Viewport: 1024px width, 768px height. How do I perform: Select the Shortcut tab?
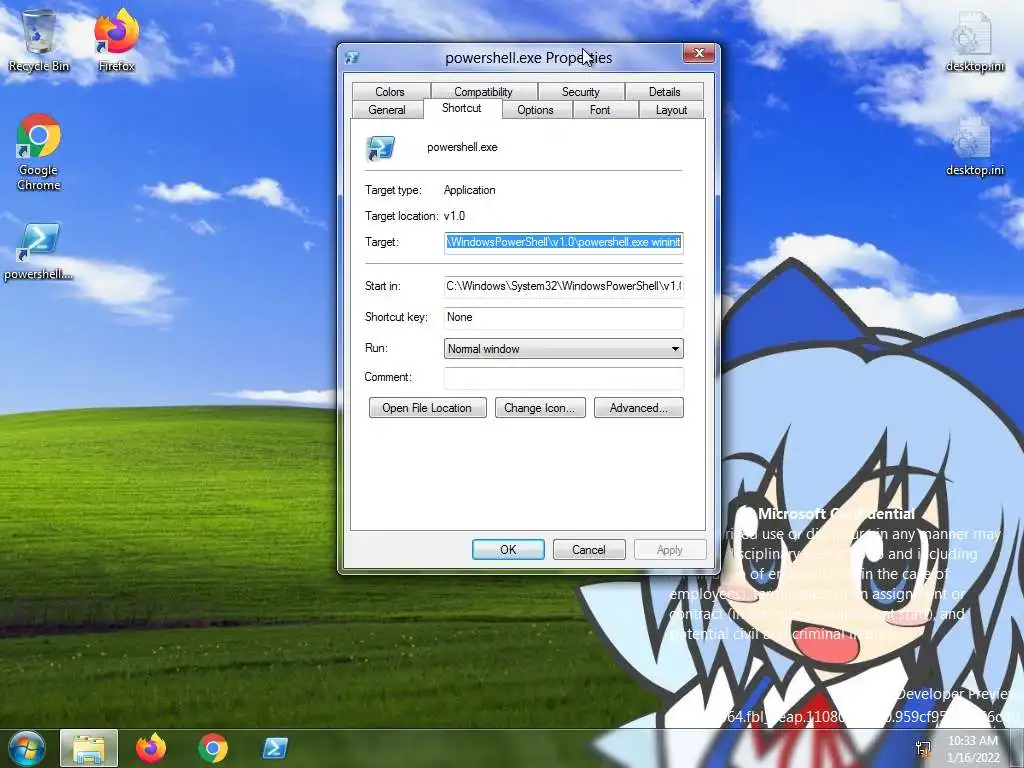pos(462,108)
